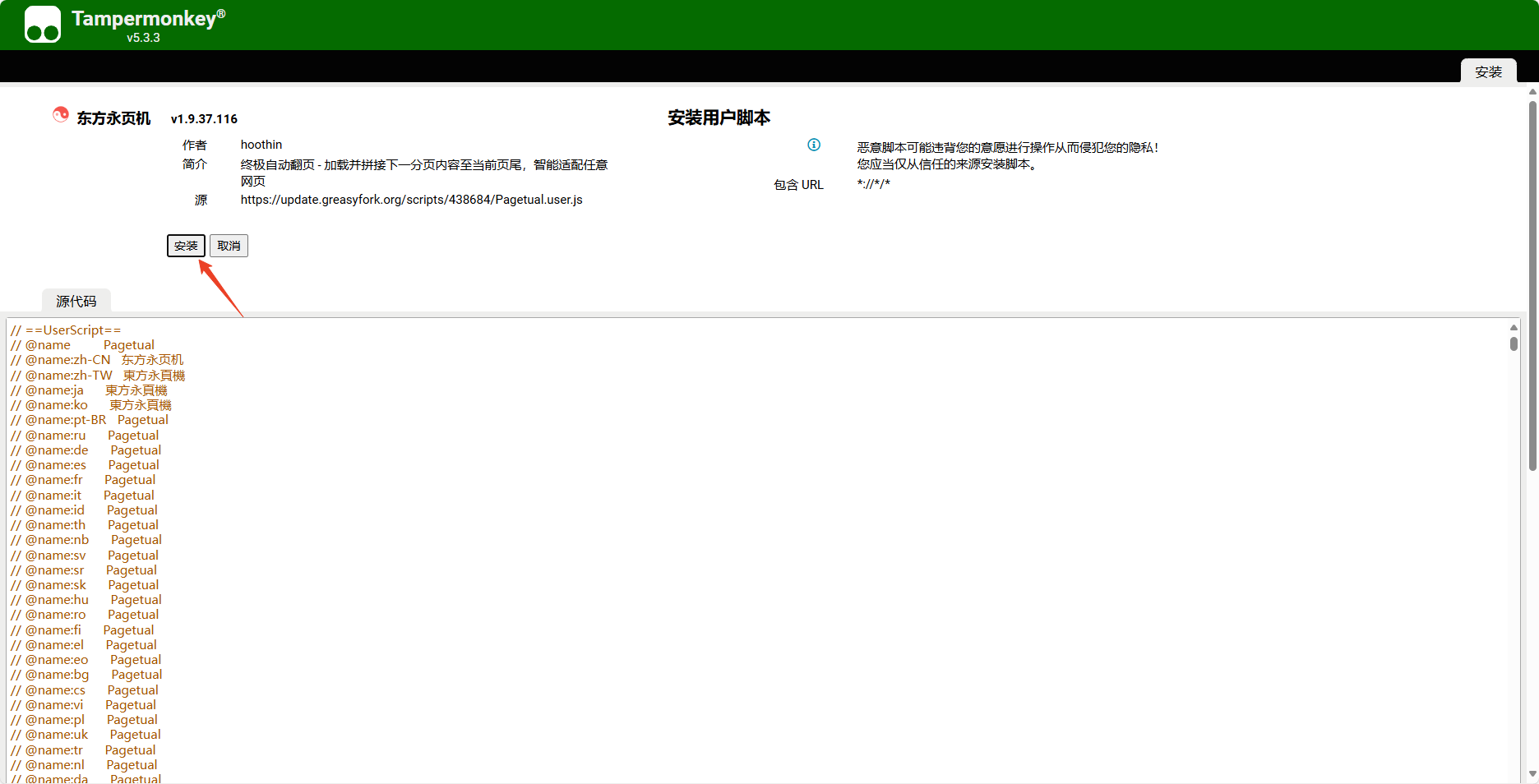Click the @name:sk source line
Image resolution: width=1539 pixels, height=784 pixels.
pos(85,585)
